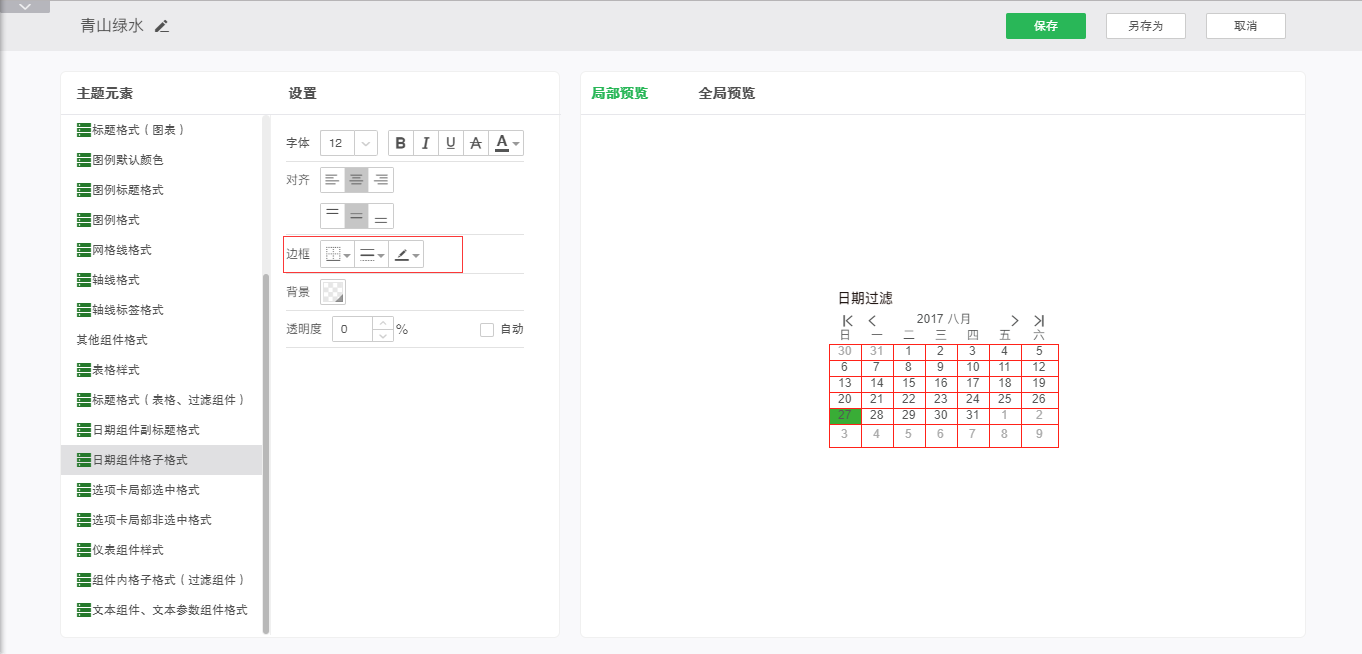Toggle italic text formatting
Screen dimensions: 1362x654
click(426, 143)
